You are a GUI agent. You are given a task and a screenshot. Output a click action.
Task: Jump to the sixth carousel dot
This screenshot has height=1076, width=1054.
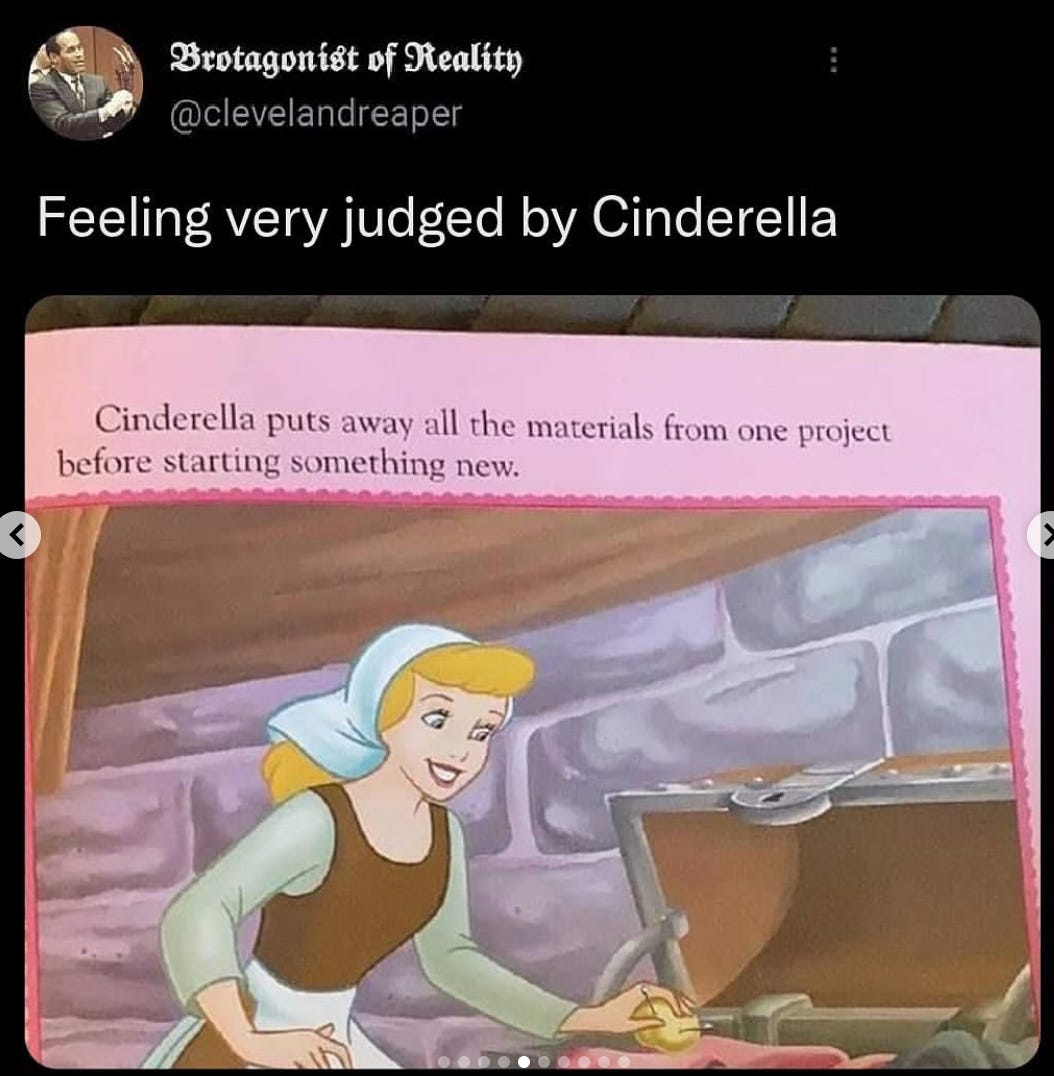click(x=544, y=1062)
